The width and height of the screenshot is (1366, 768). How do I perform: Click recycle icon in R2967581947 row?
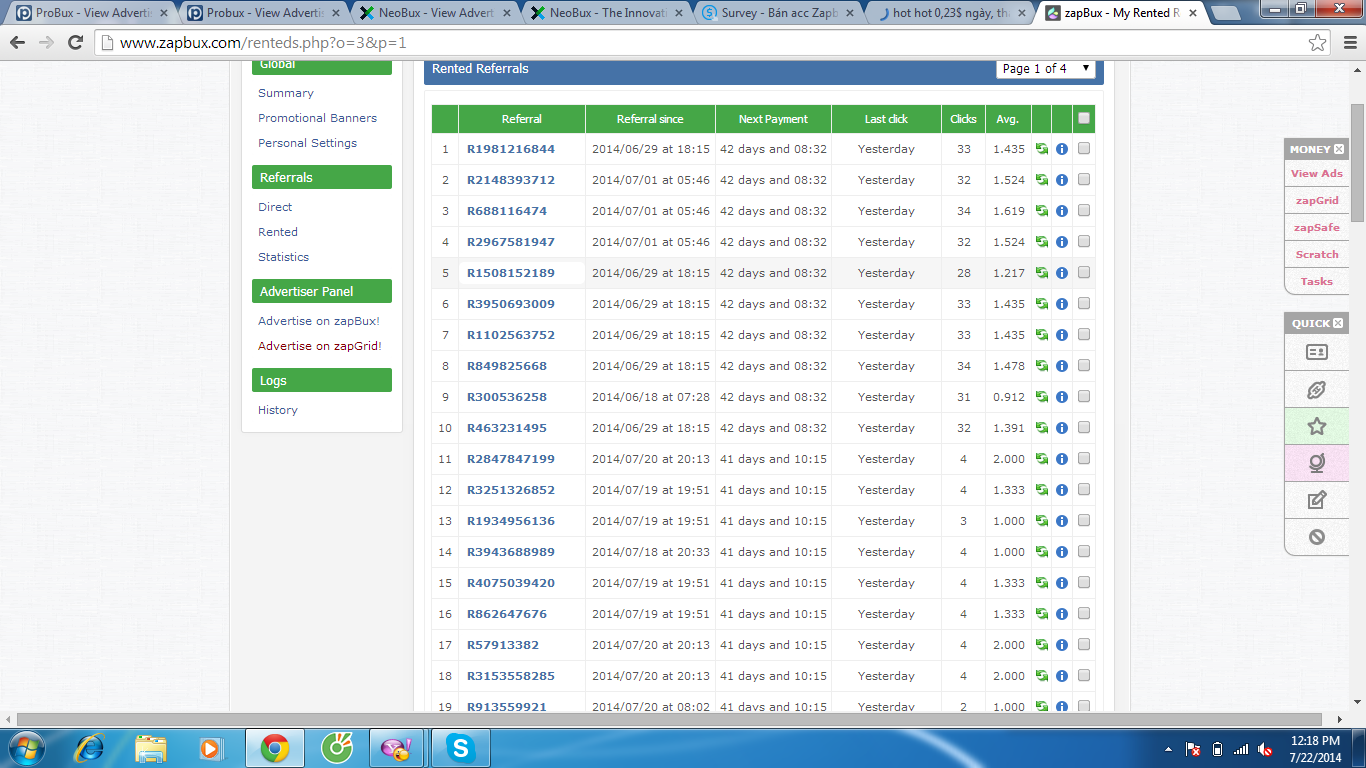point(1042,242)
